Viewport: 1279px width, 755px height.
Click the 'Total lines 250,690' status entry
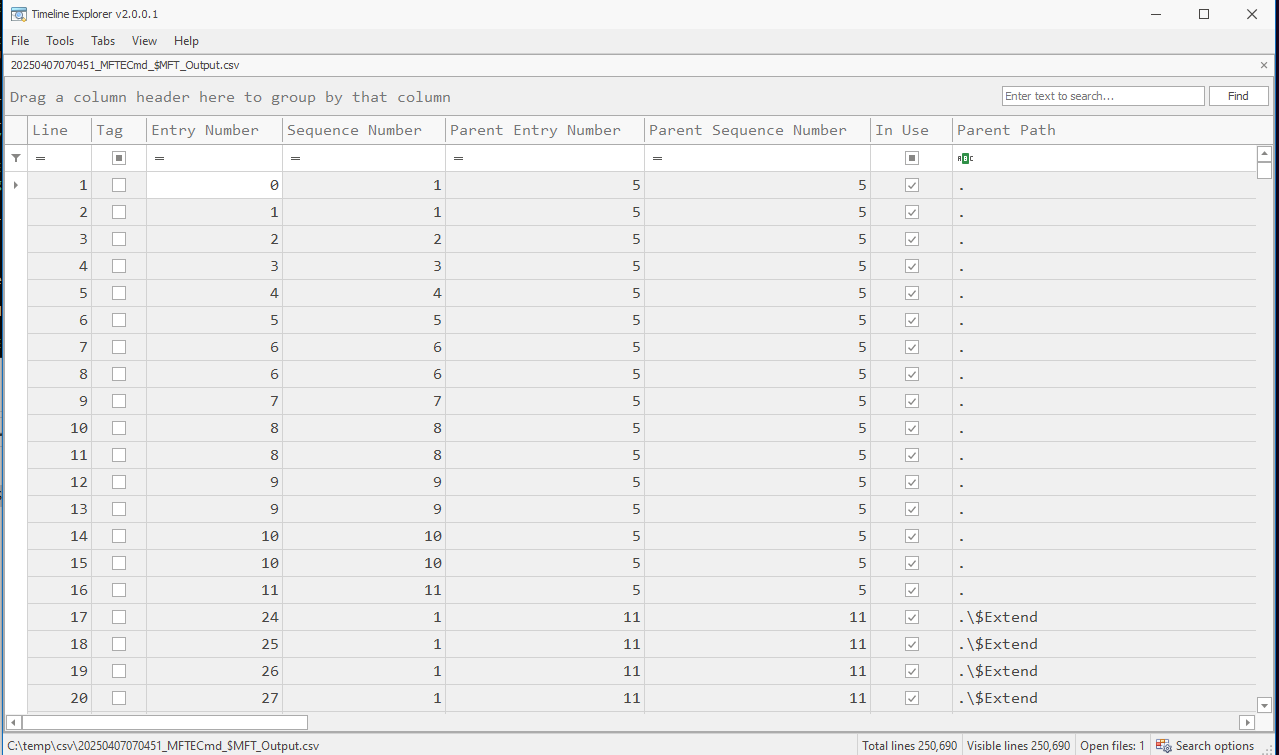click(909, 746)
